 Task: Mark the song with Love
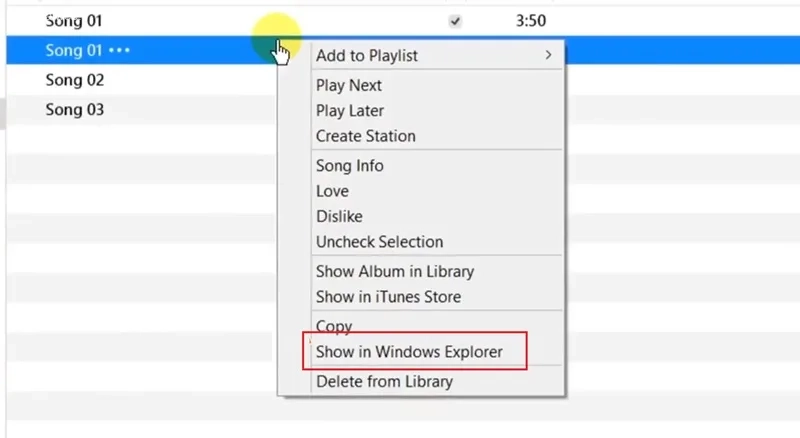437,191
